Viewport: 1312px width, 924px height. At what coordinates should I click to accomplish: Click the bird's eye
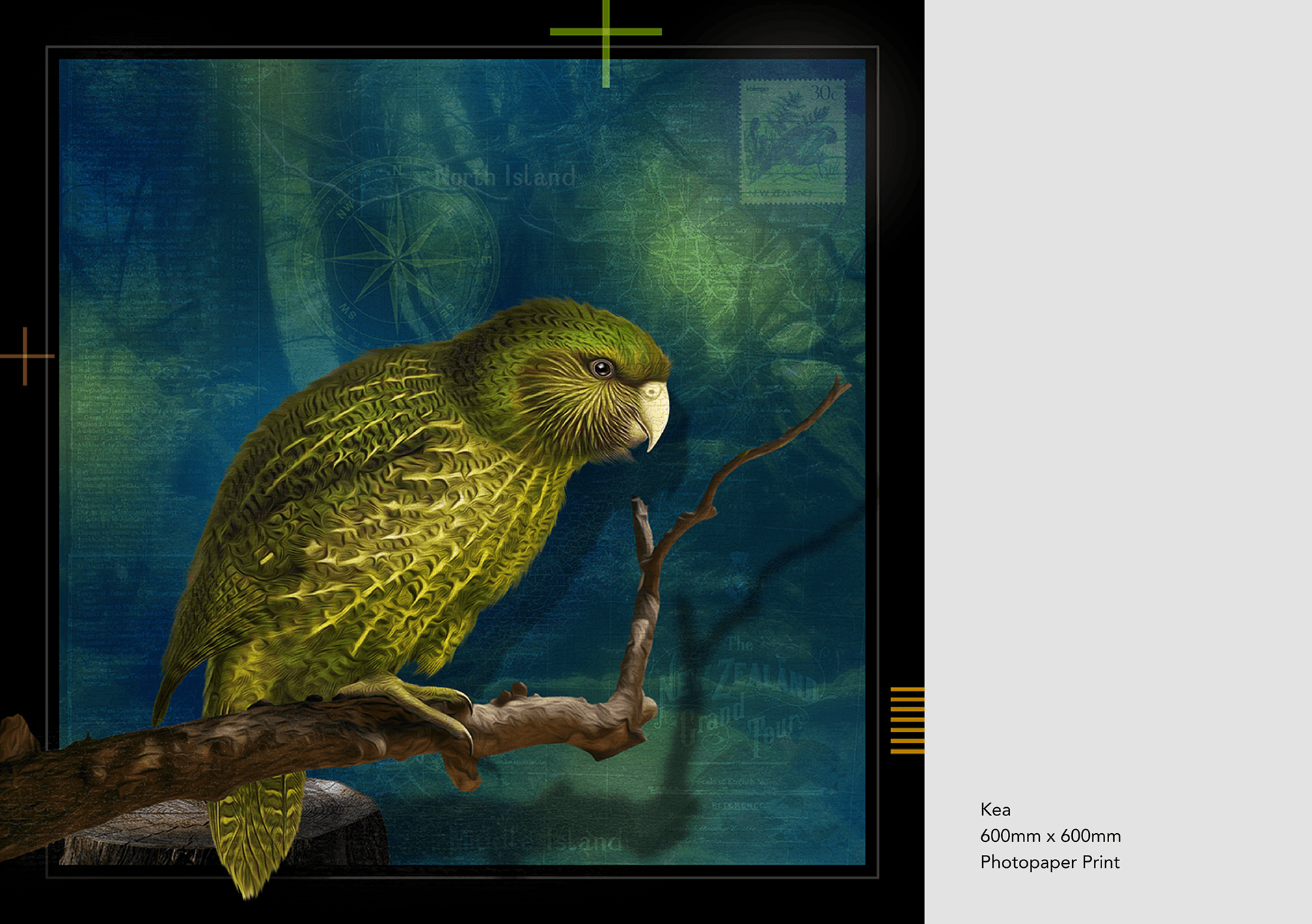point(602,369)
